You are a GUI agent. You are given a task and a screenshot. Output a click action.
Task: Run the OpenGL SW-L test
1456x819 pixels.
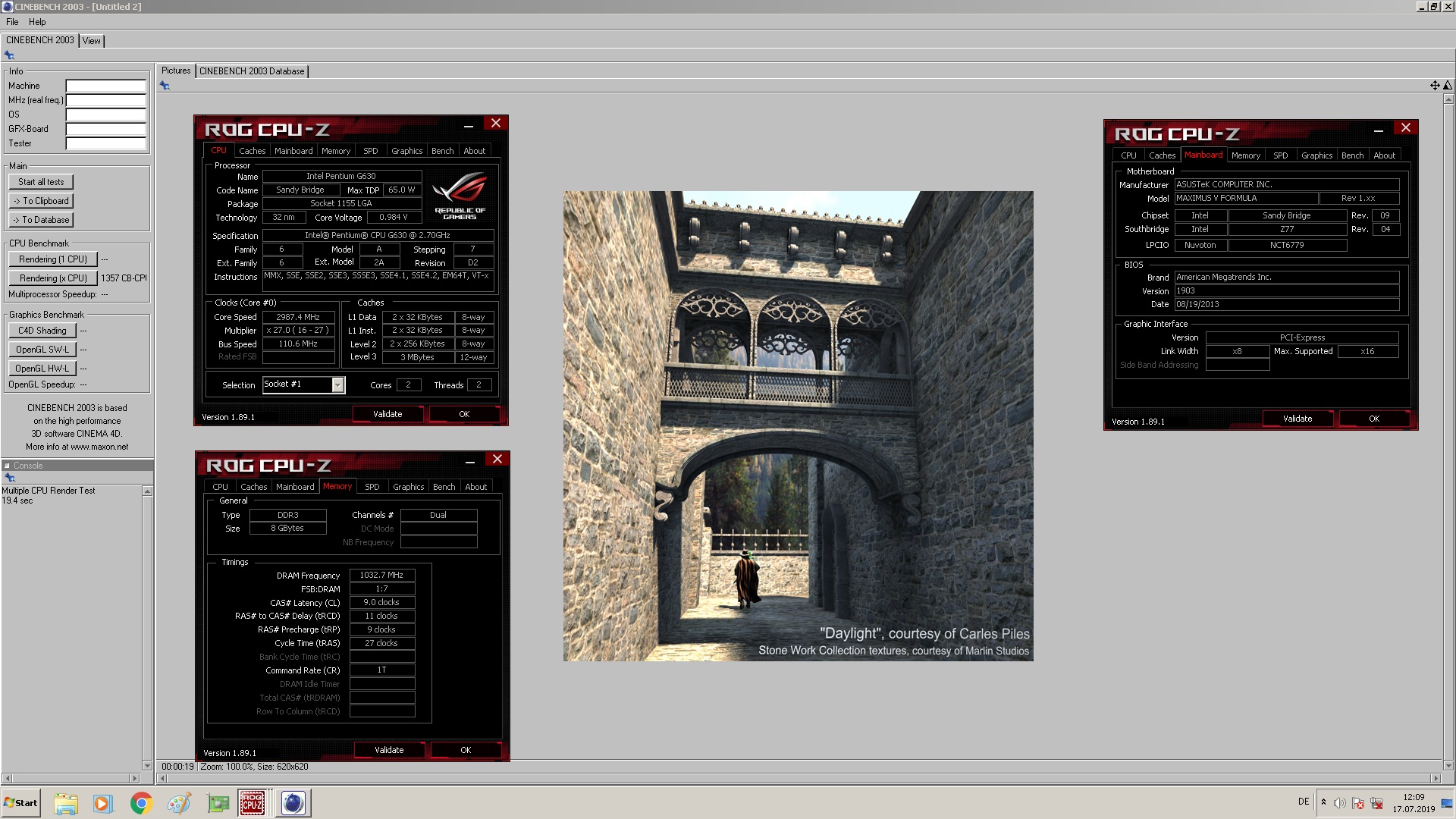tap(42, 350)
